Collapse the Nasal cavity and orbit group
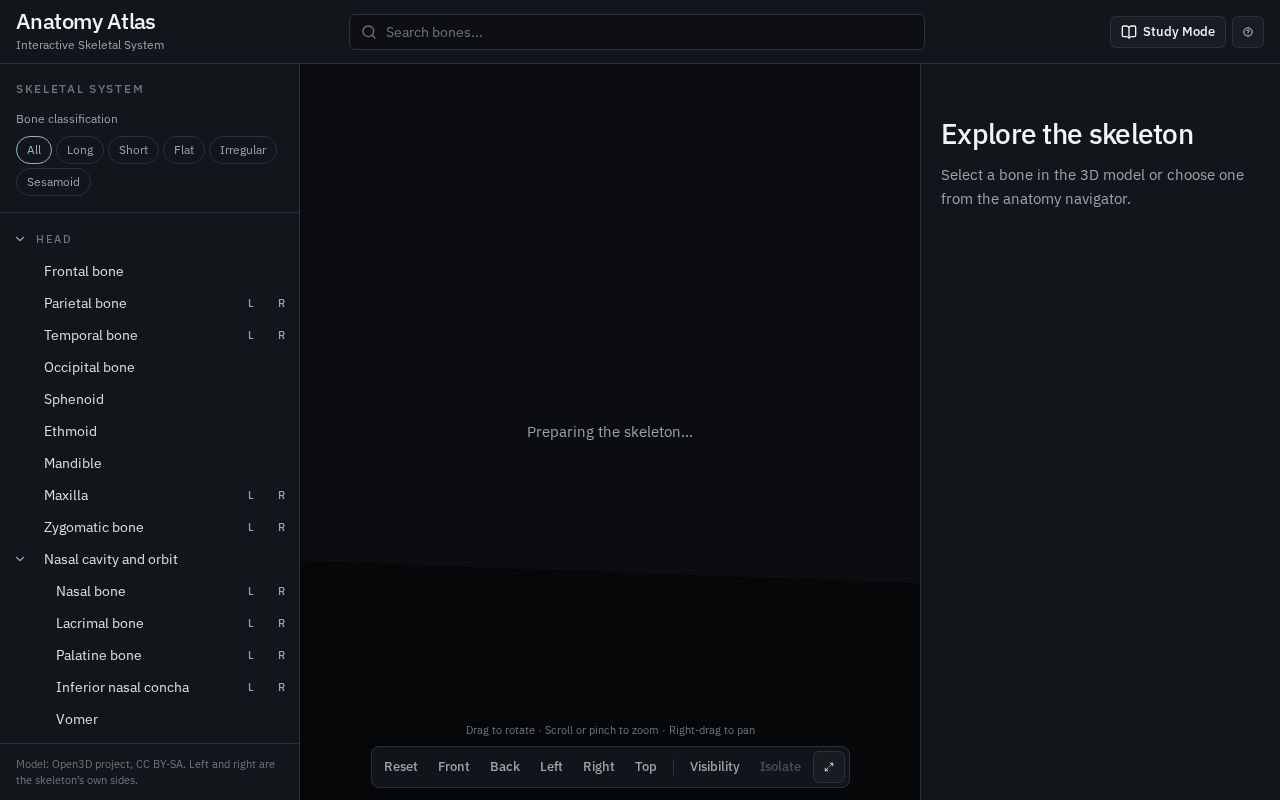Image resolution: width=1280 pixels, height=800 pixels. (x=20, y=559)
